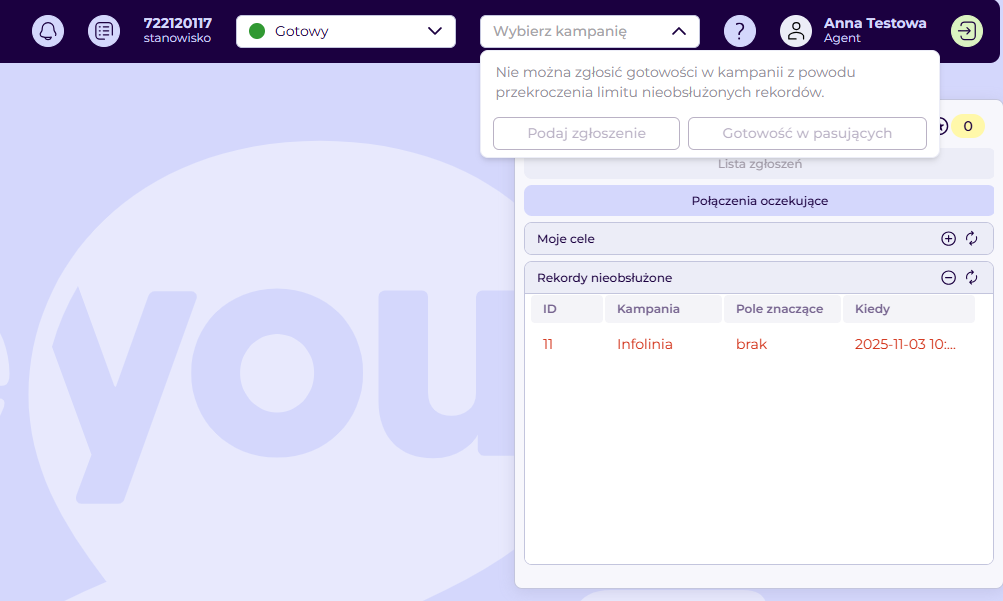Click the green logout icon
Screen dimensions: 1003x601
967,31
